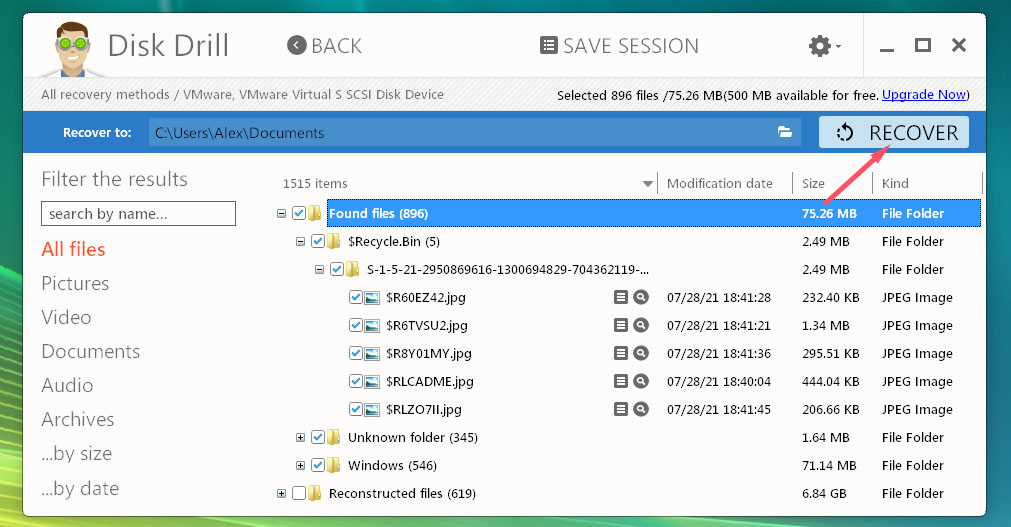This screenshot has height=527, width=1011.
Task: Collapse the Found files tree node
Action: tap(281, 214)
